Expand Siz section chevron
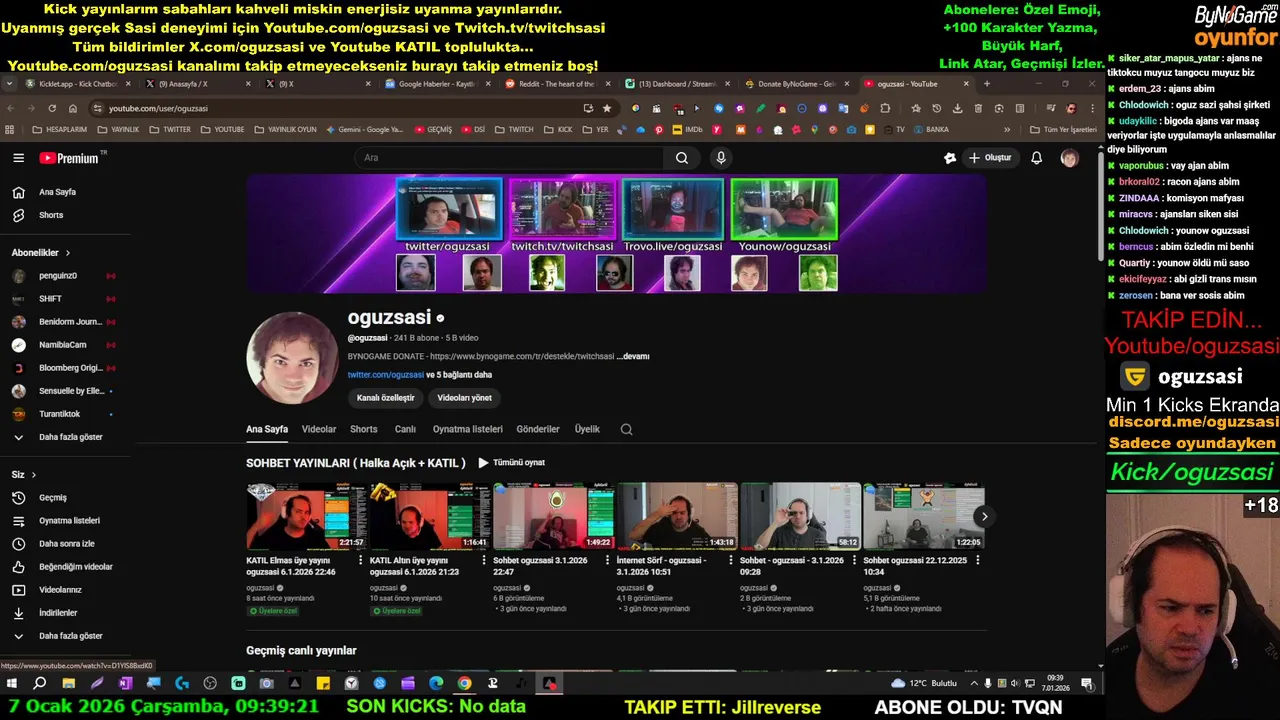 click(33, 475)
